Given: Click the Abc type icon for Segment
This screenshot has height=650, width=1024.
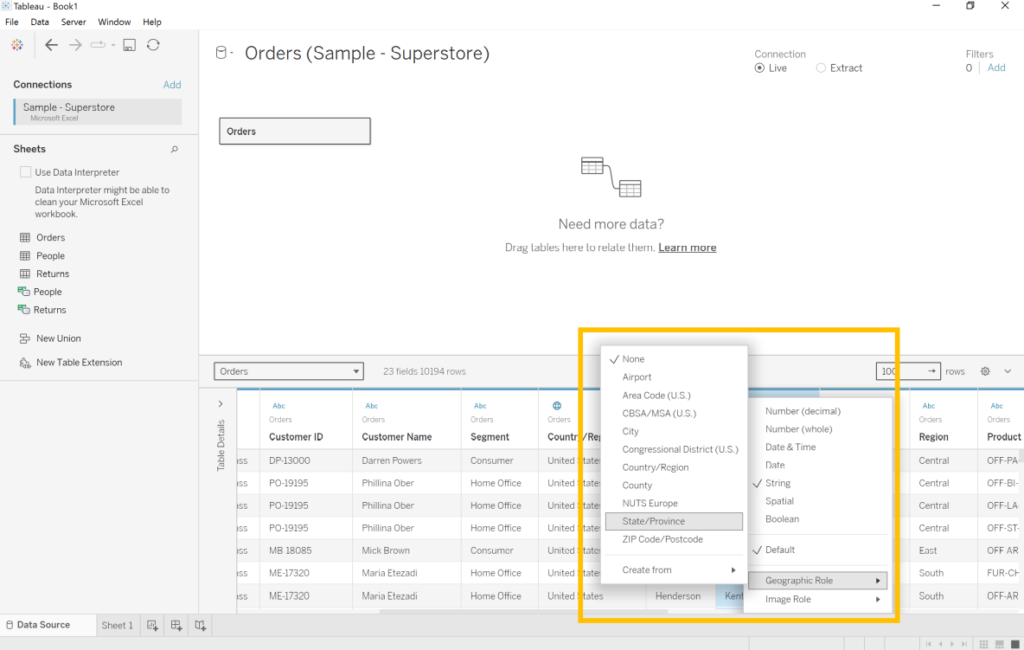Looking at the screenshot, I should 480,406.
